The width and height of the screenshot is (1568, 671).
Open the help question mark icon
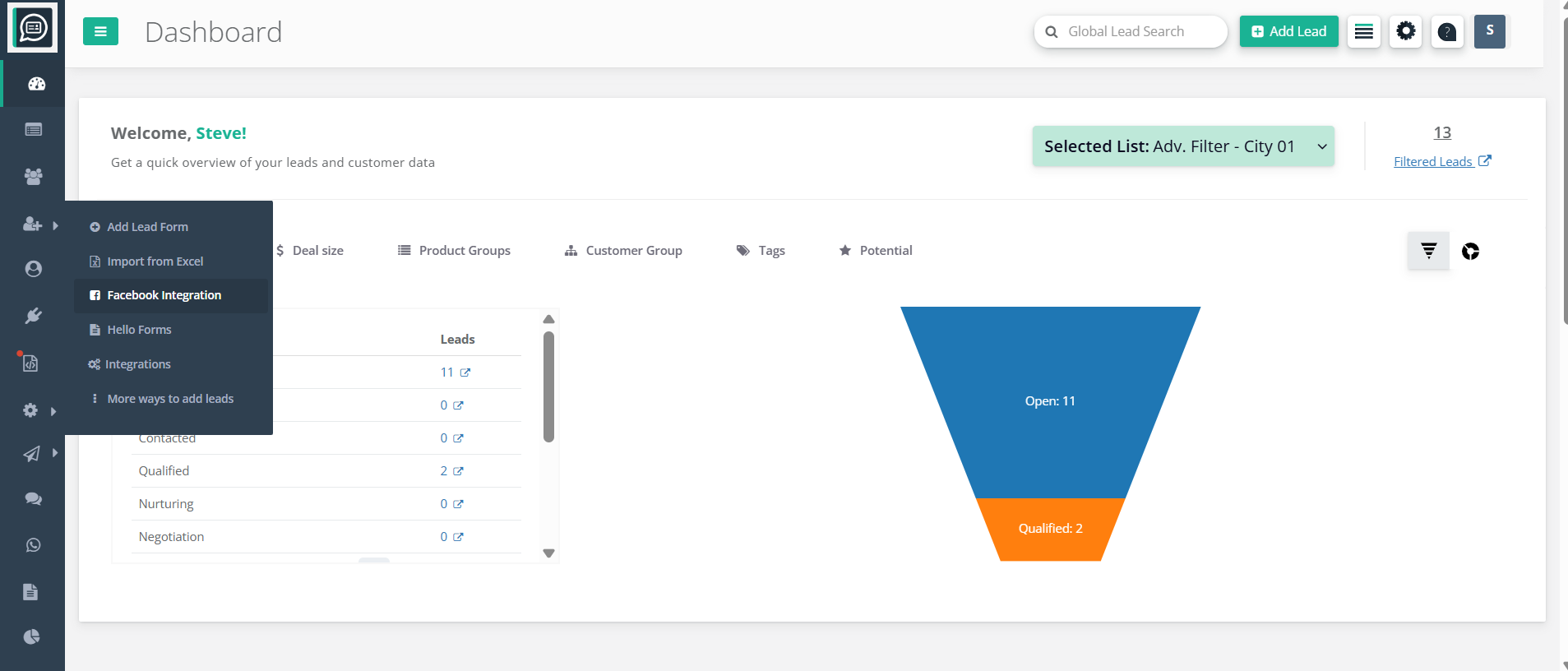1446,32
